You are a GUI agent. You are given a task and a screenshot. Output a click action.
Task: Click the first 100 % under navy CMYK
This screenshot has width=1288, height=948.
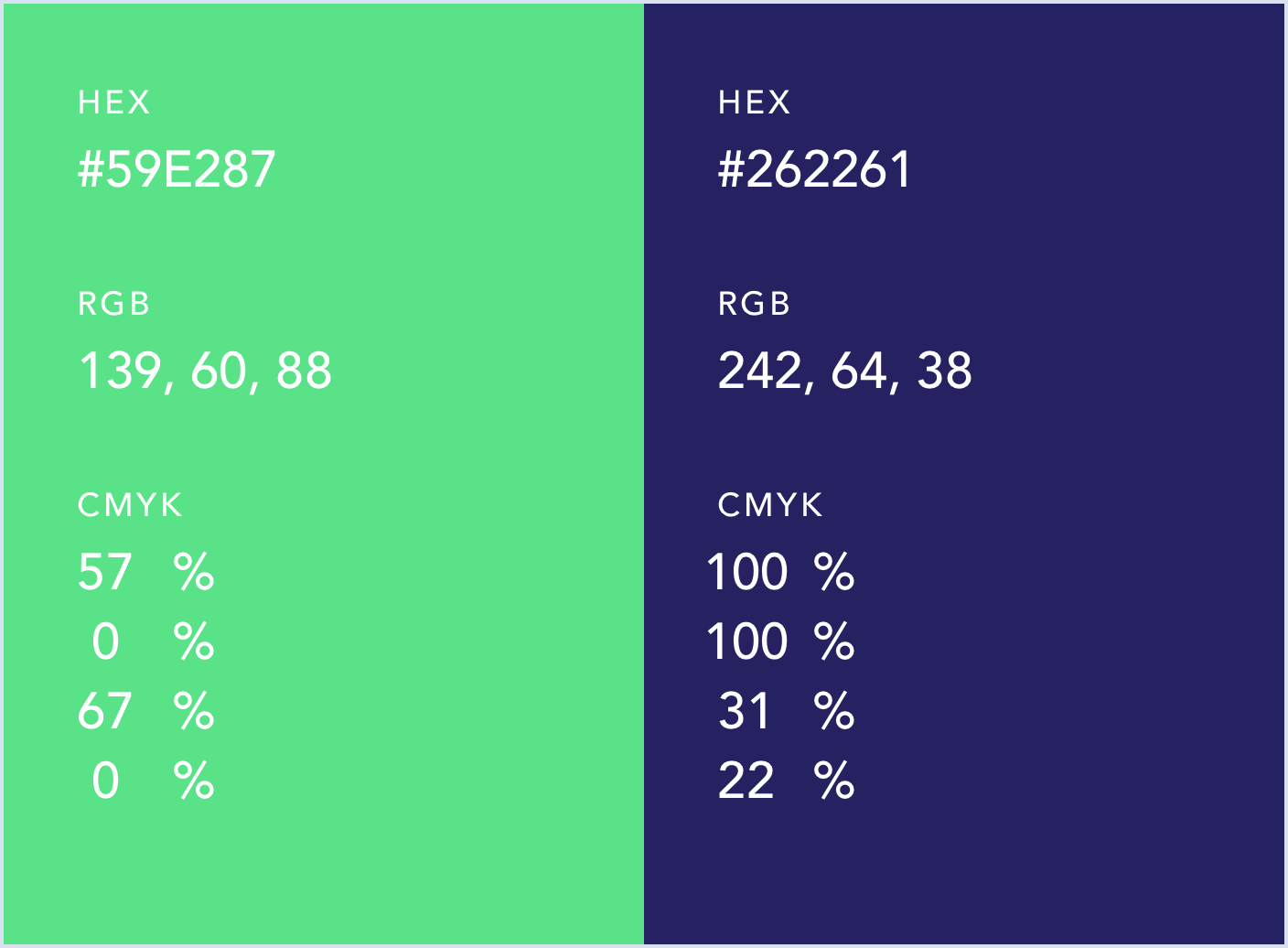click(x=780, y=572)
